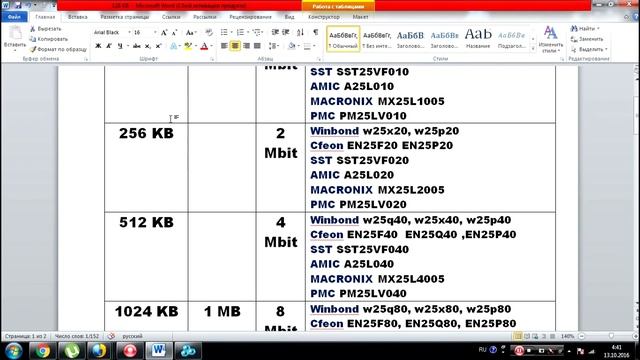Switch to the Рассылки tab

coord(205,17)
